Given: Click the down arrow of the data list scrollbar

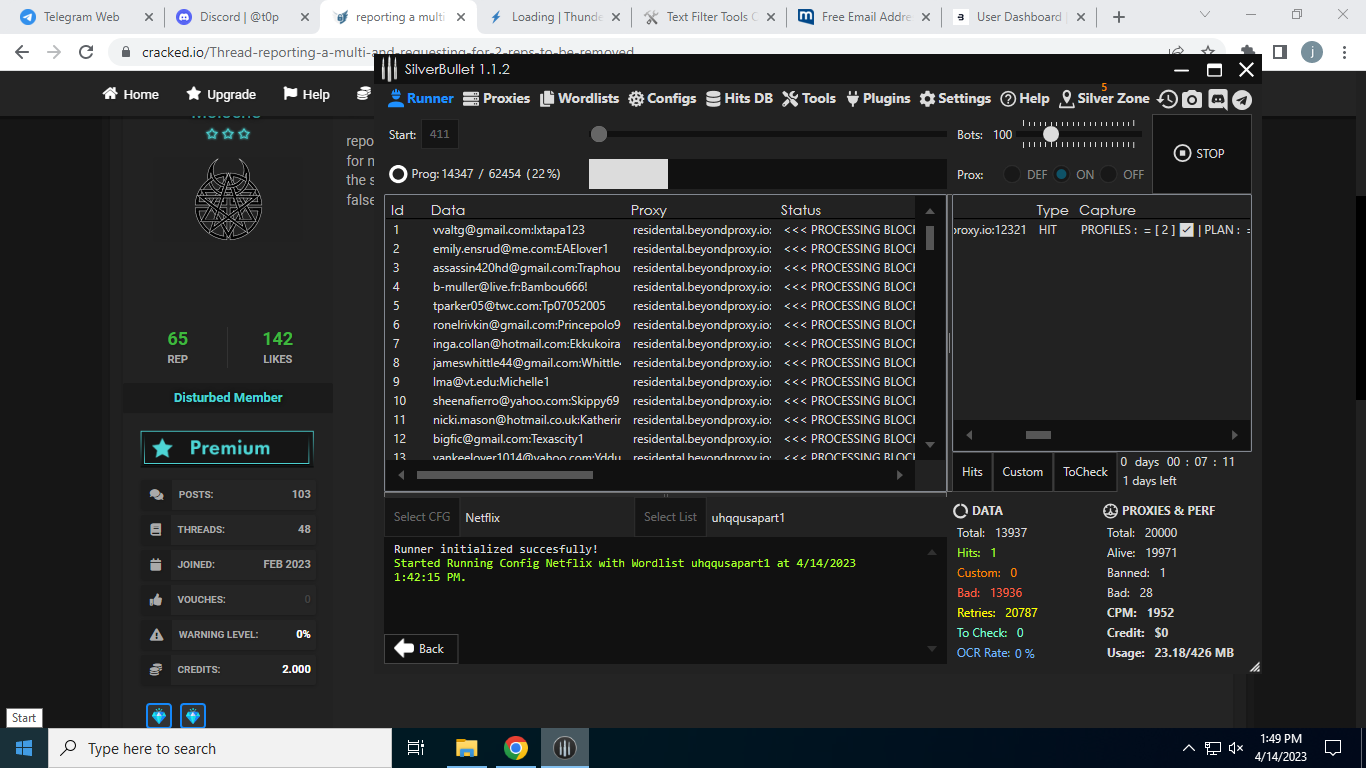Looking at the screenshot, I should pos(930,444).
